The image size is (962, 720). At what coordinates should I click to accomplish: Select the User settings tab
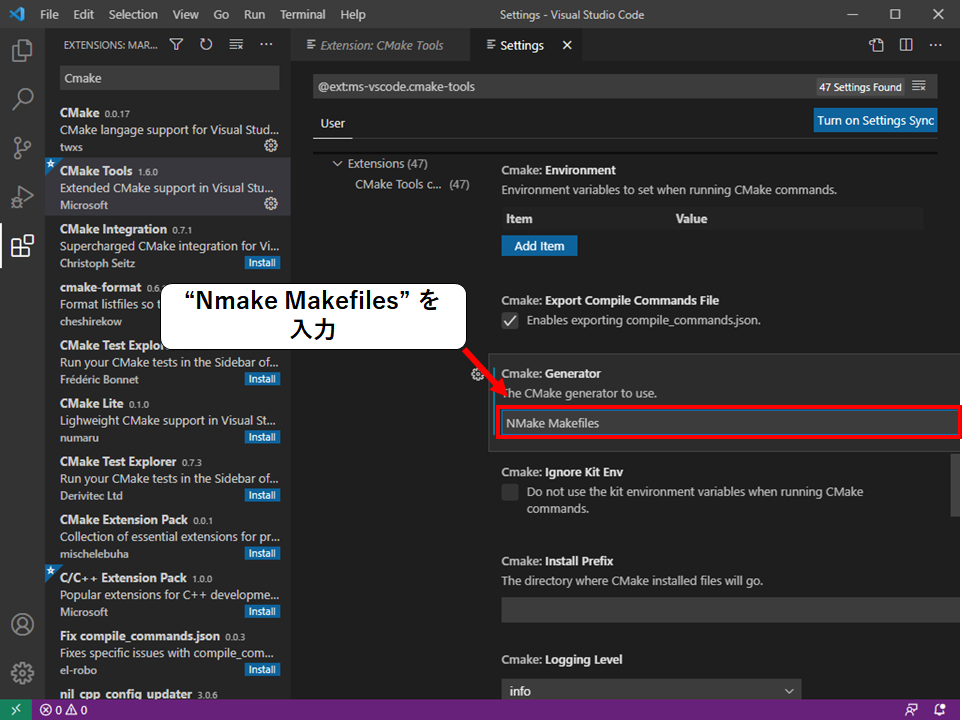pos(333,123)
